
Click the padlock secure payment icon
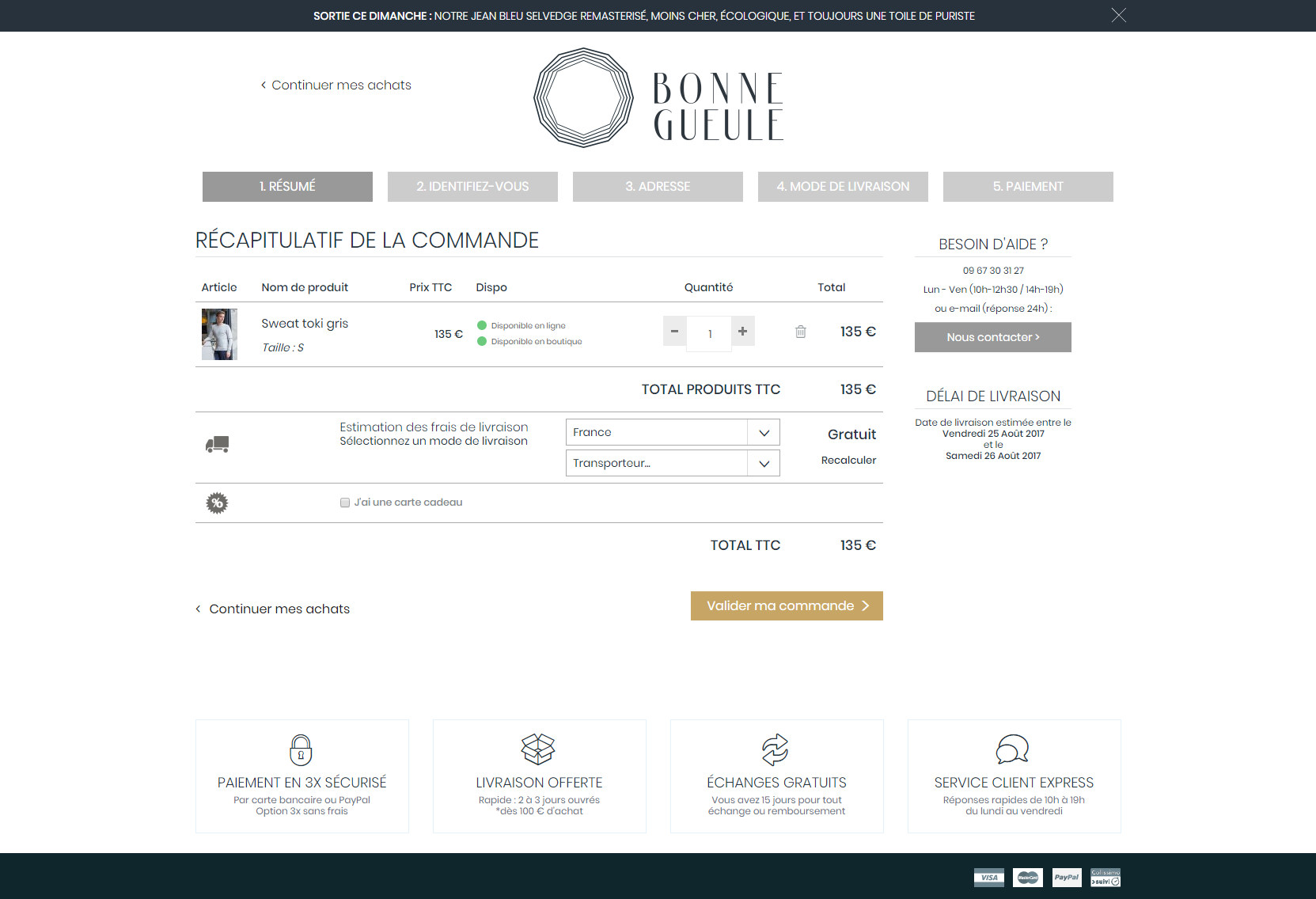tap(301, 749)
